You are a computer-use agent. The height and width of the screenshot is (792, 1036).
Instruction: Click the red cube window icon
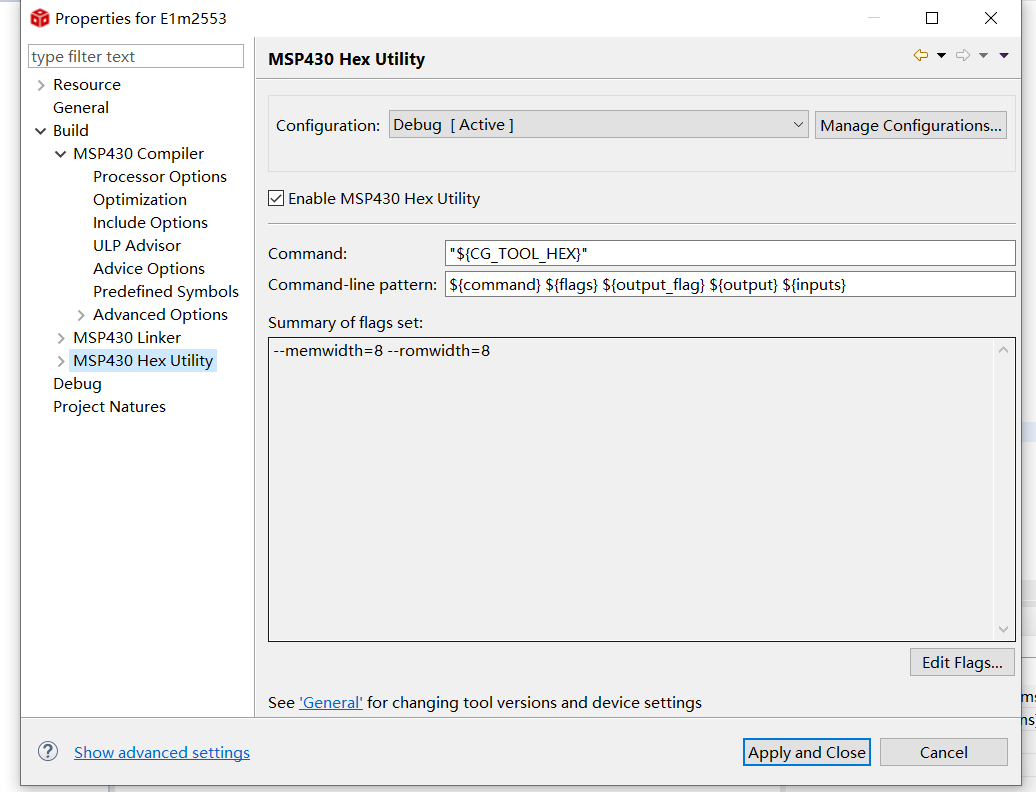[x=40, y=18]
